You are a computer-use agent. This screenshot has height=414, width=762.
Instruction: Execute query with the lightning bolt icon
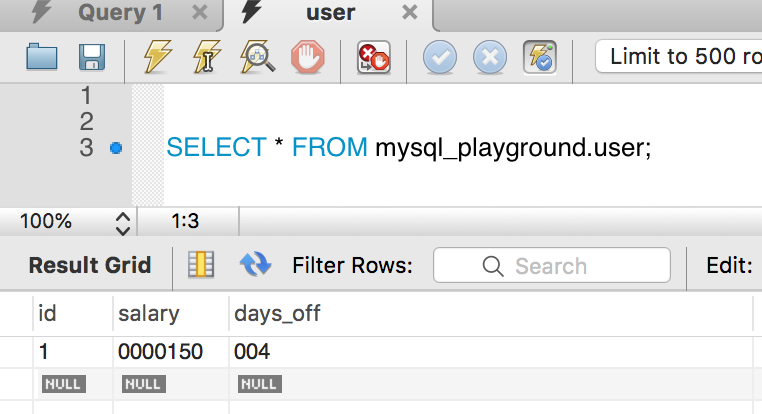click(x=157, y=57)
